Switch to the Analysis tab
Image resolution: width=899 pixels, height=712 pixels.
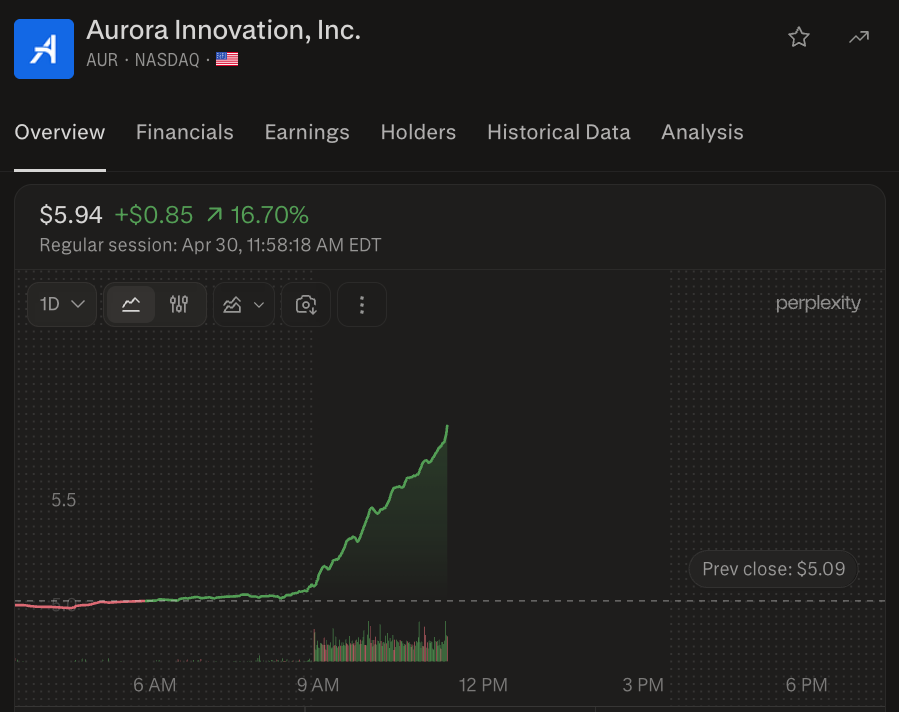(702, 132)
